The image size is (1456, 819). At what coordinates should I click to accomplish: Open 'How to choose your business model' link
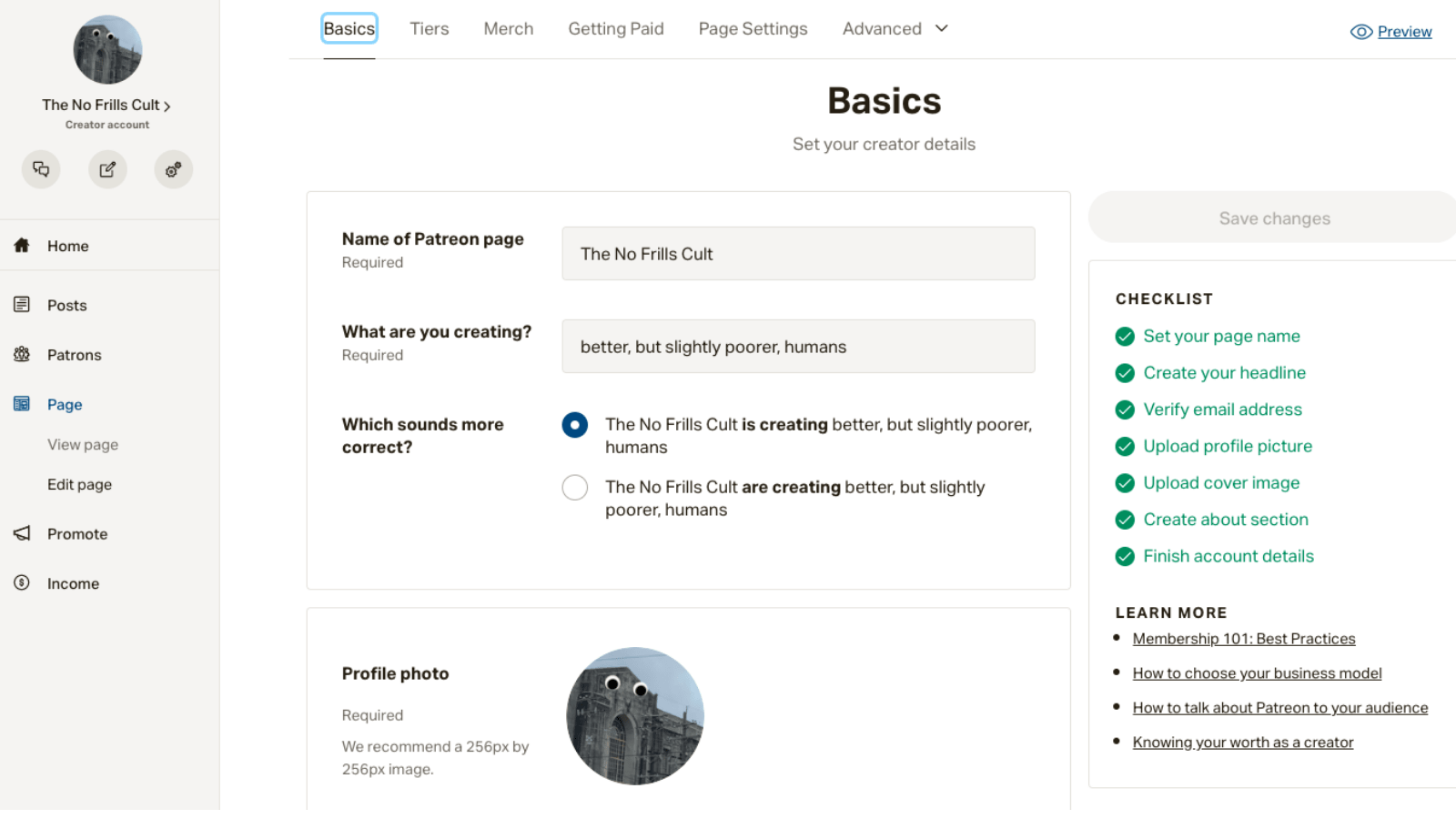(x=1257, y=673)
